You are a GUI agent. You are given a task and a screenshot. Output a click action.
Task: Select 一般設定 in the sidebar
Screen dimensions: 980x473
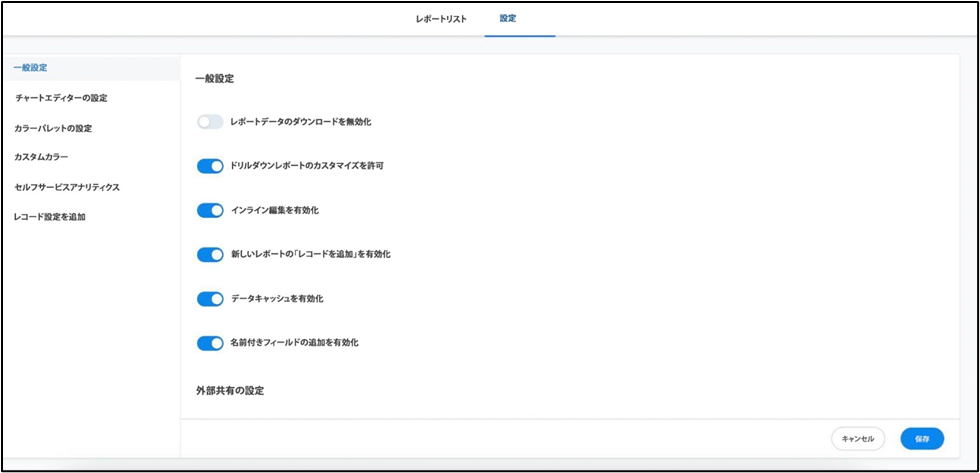pyautogui.click(x=91, y=67)
